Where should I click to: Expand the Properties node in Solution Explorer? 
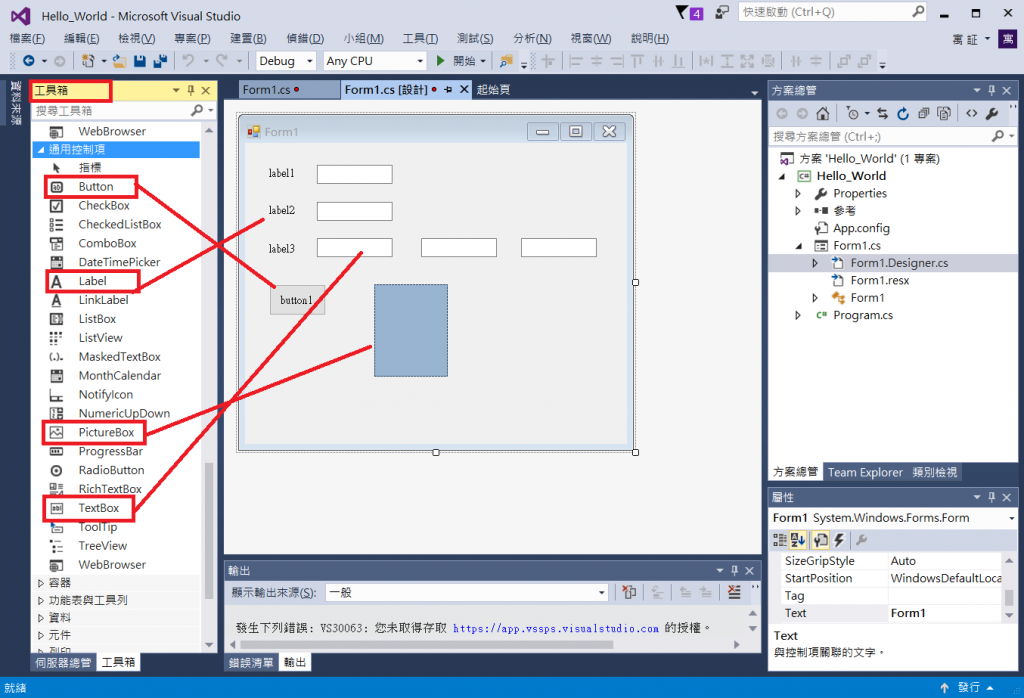(798, 193)
